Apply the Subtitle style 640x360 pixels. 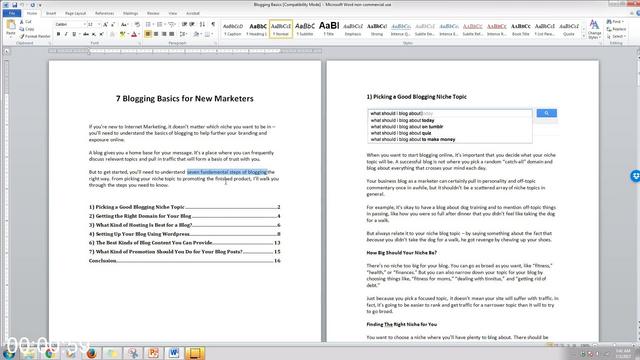[305, 29]
